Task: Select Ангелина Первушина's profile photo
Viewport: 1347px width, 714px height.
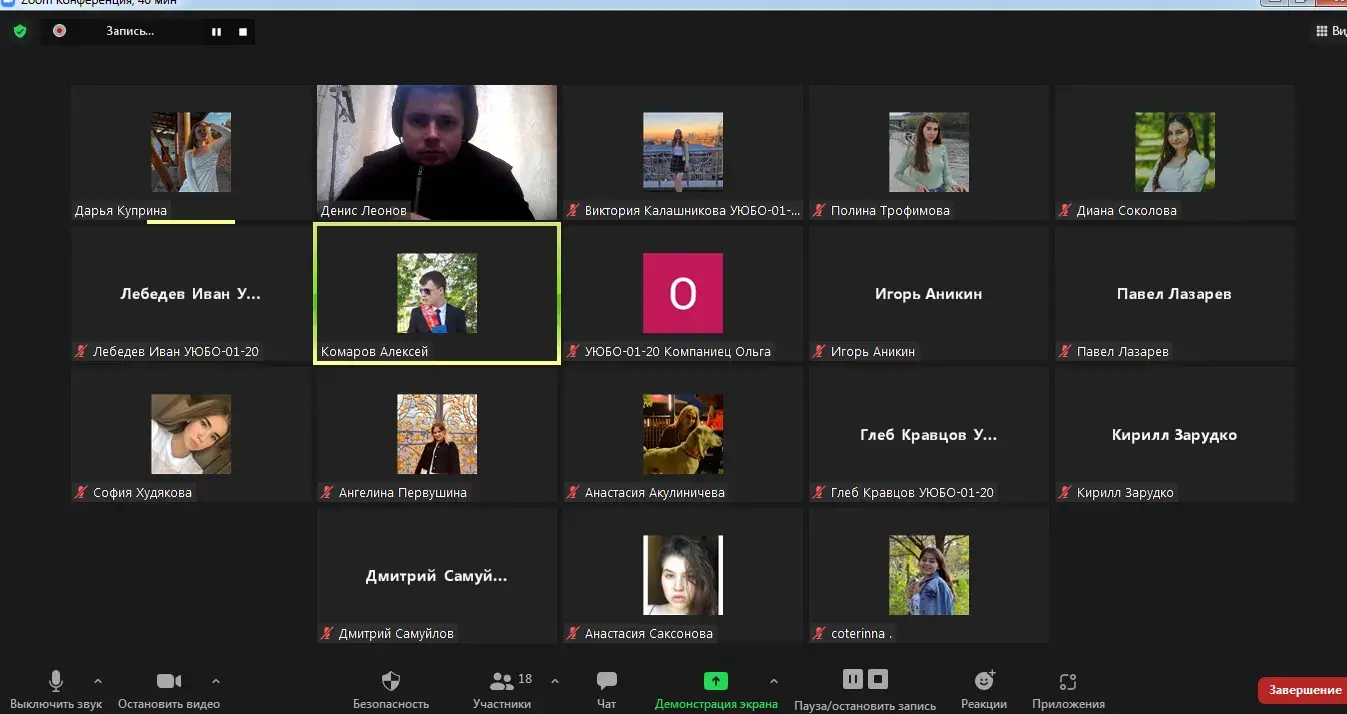Action: pos(437,434)
